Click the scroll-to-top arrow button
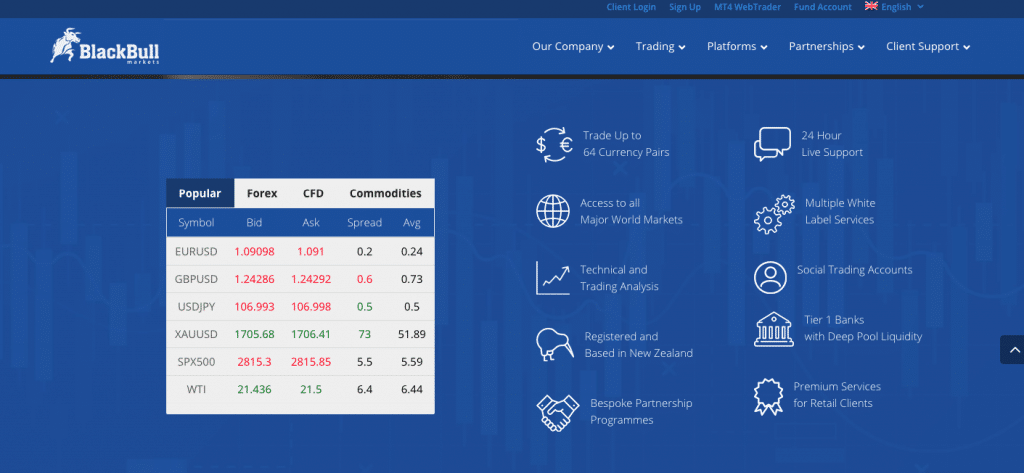This screenshot has height=473, width=1024. pyautogui.click(x=1013, y=350)
